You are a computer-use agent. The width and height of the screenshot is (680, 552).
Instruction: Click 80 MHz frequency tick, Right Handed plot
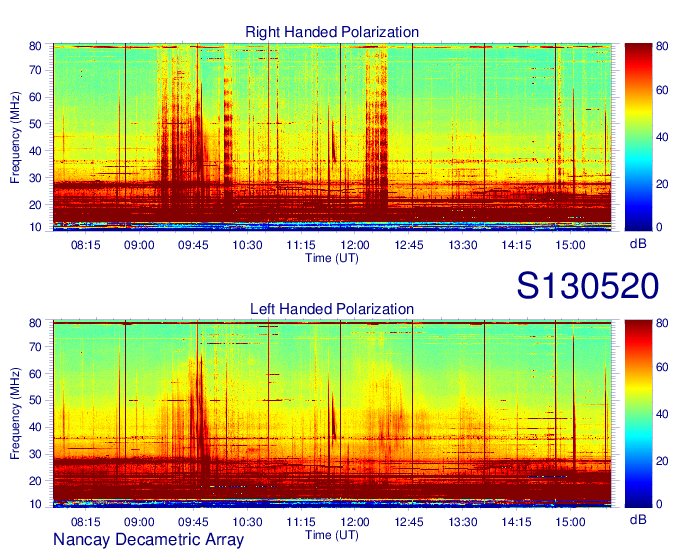click(x=35, y=46)
